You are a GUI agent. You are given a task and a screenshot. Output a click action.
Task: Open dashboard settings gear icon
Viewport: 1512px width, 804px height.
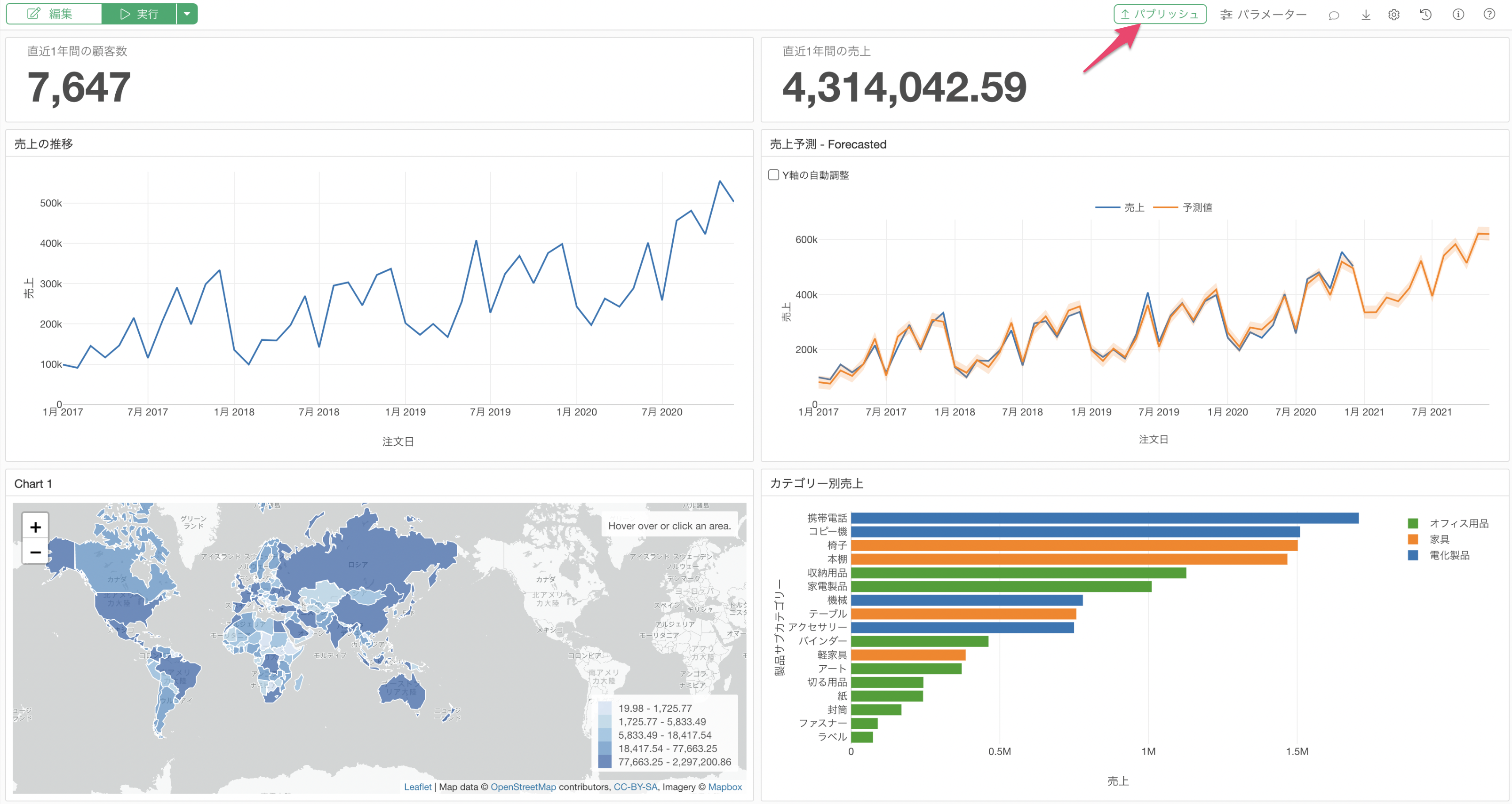(x=1394, y=15)
